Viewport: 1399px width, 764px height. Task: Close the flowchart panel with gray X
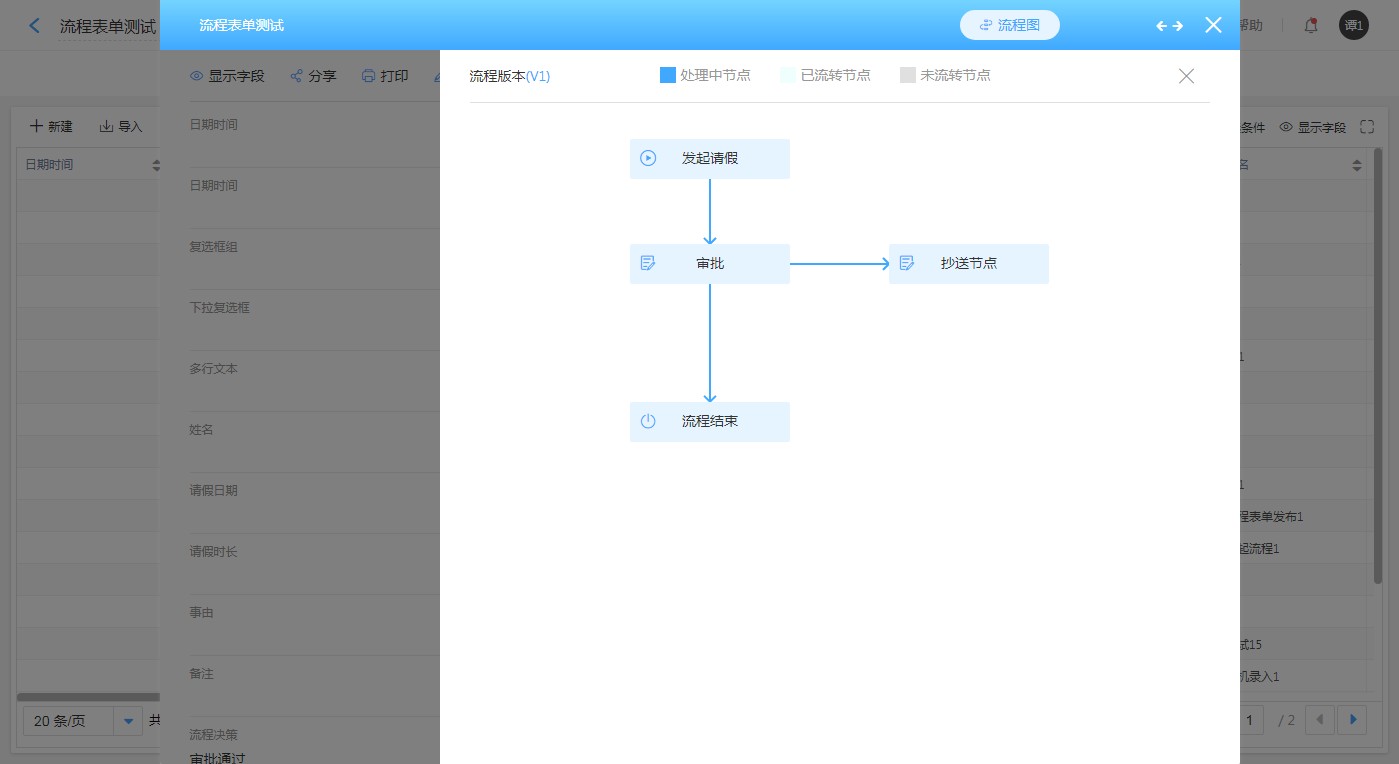[x=1186, y=76]
